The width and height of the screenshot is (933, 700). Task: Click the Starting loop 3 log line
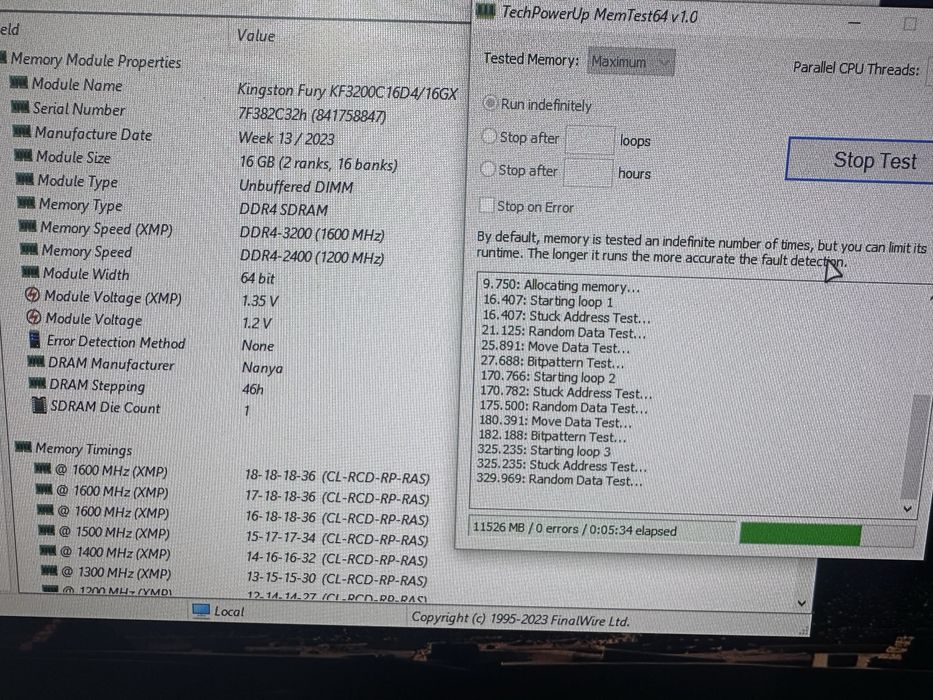click(x=543, y=451)
